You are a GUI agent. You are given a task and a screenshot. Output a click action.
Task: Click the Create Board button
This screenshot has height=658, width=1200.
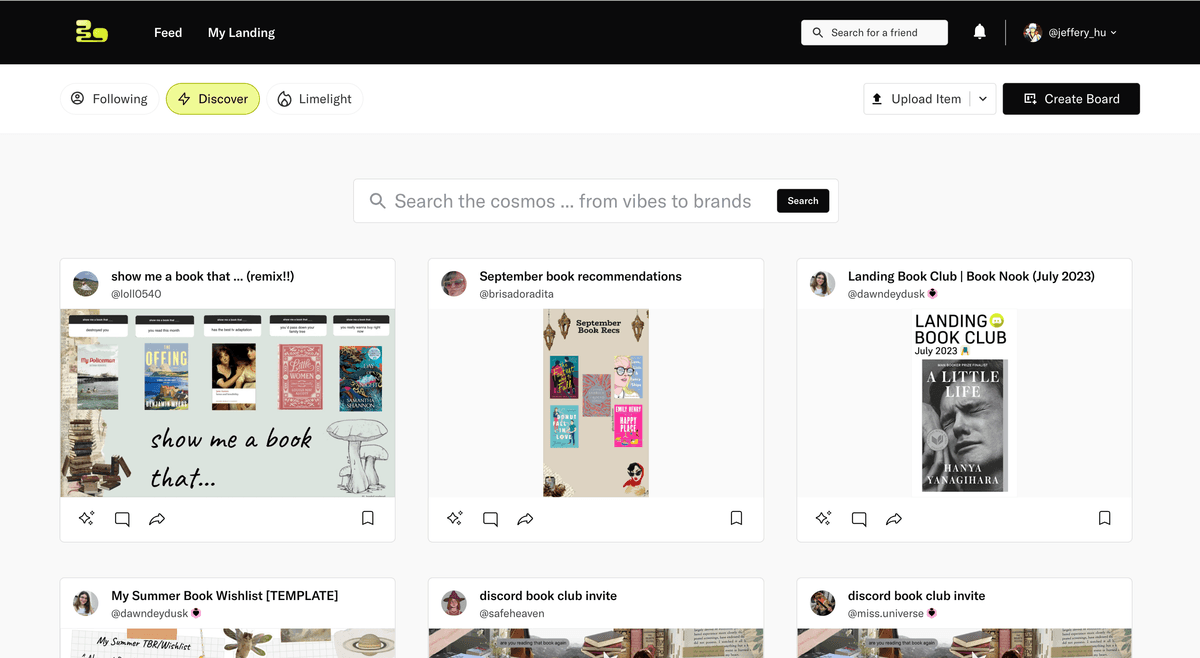(x=1071, y=99)
